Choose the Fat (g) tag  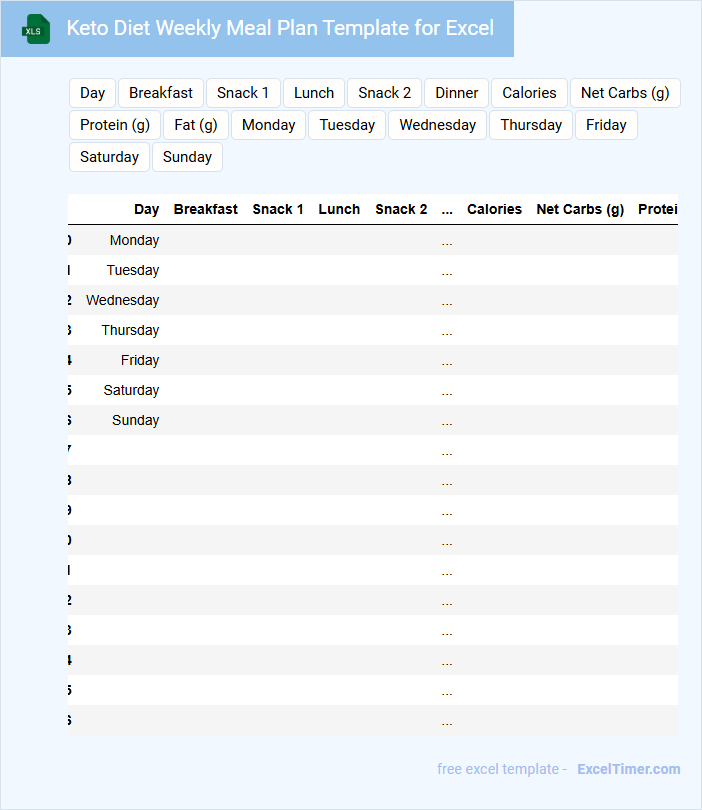(196, 125)
